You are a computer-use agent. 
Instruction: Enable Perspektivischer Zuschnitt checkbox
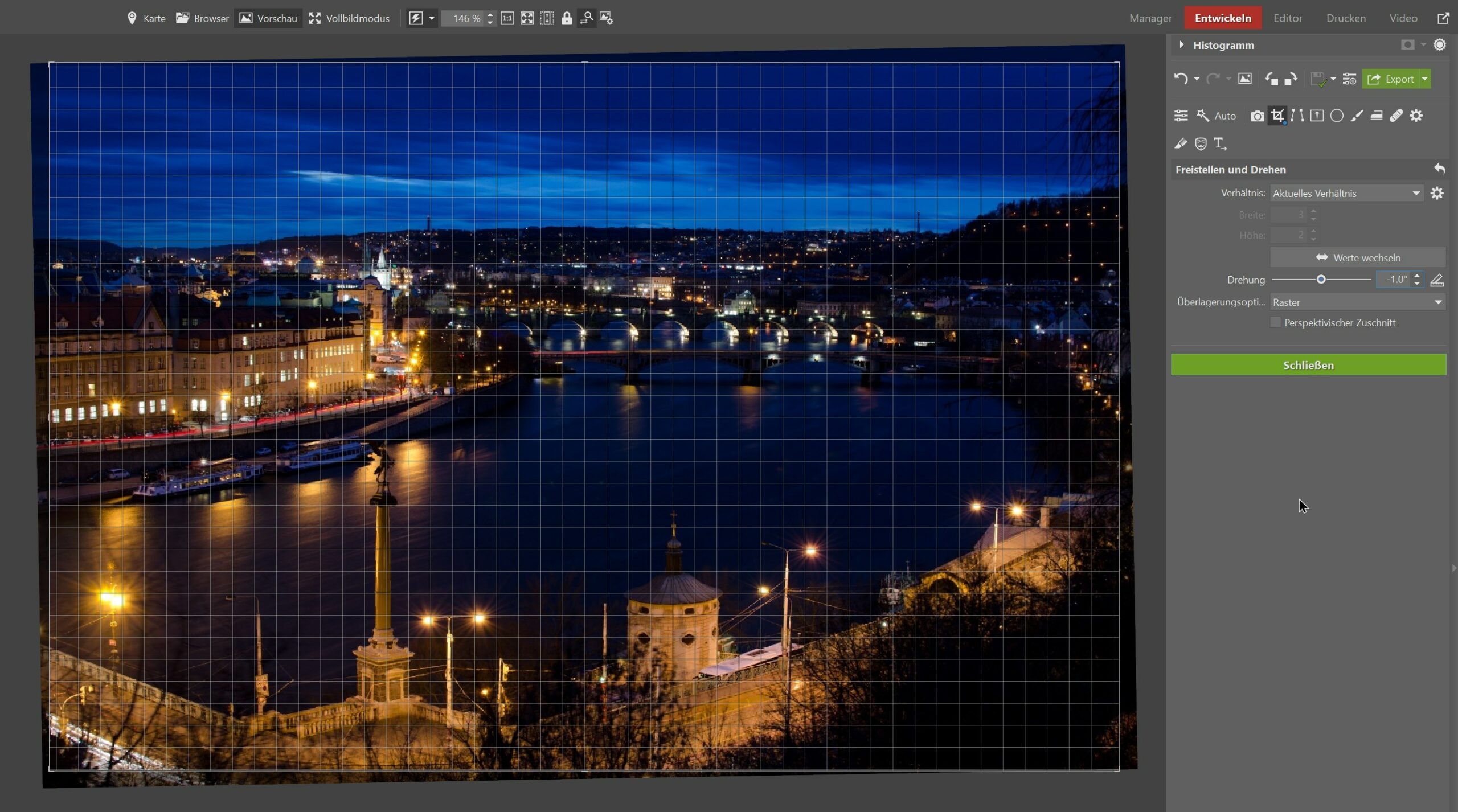pos(1275,322)
